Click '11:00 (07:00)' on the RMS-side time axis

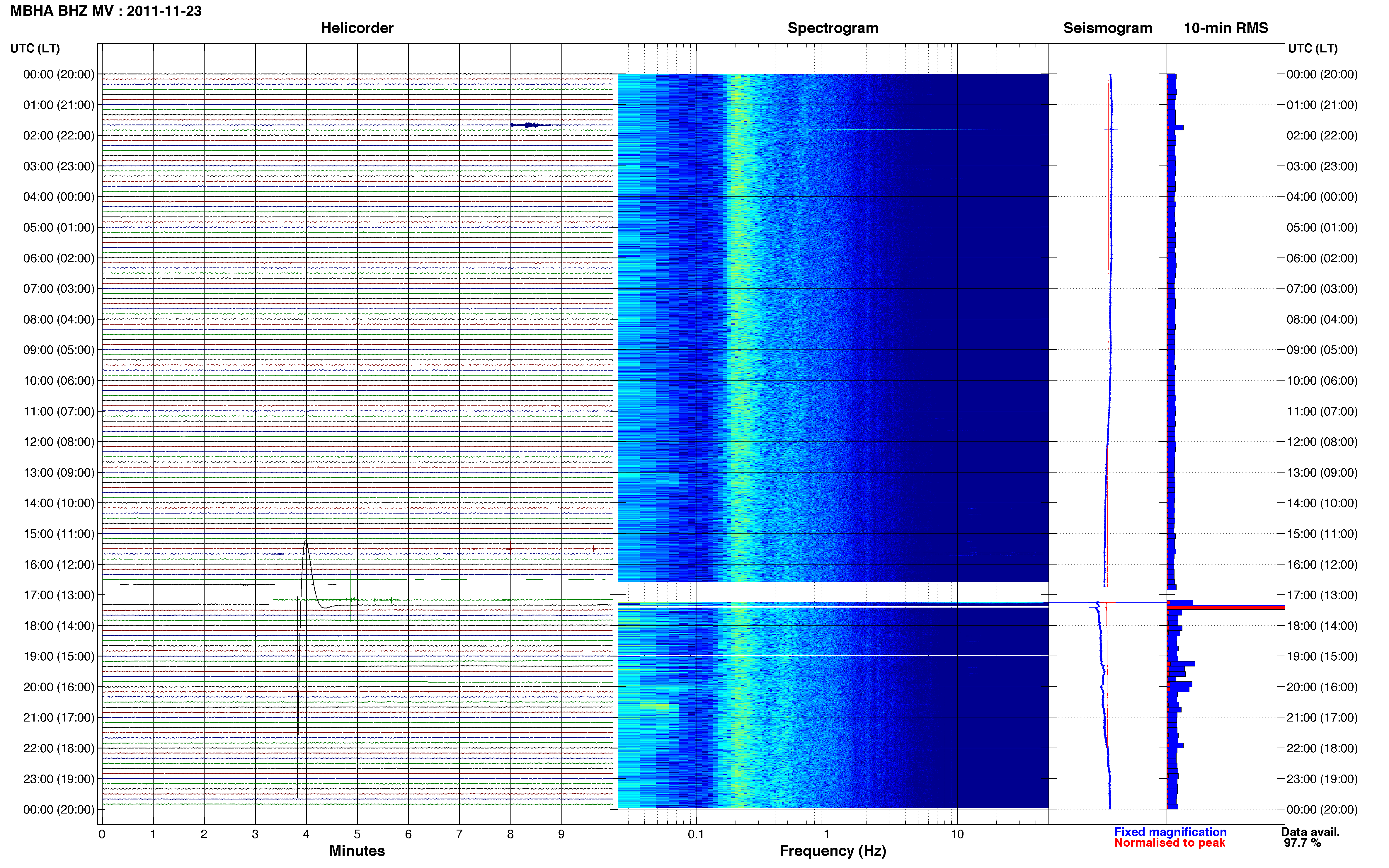click(x=1322, y=411)
